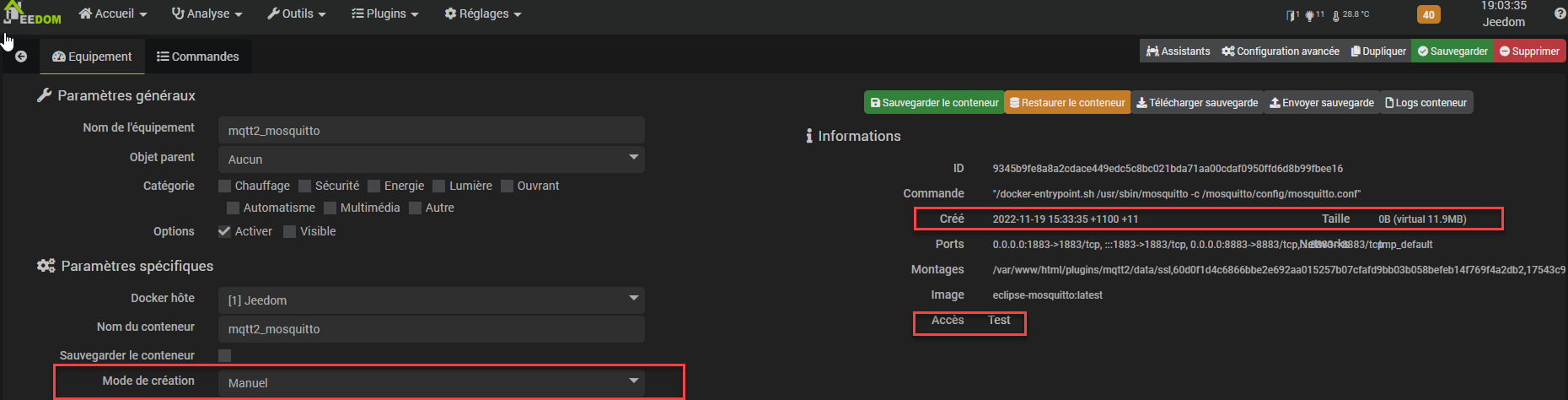The image size is (1568, 400).
Task: Click the 19:03:35 clock text
Action: (1504, 6)
